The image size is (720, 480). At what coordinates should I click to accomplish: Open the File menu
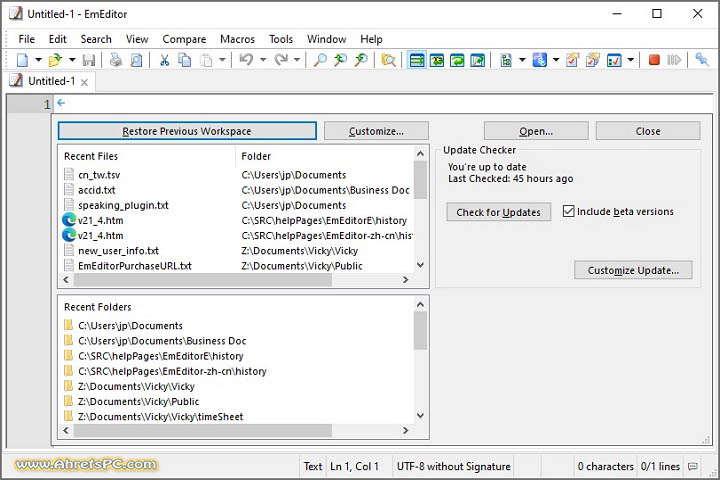click(27, 40)
